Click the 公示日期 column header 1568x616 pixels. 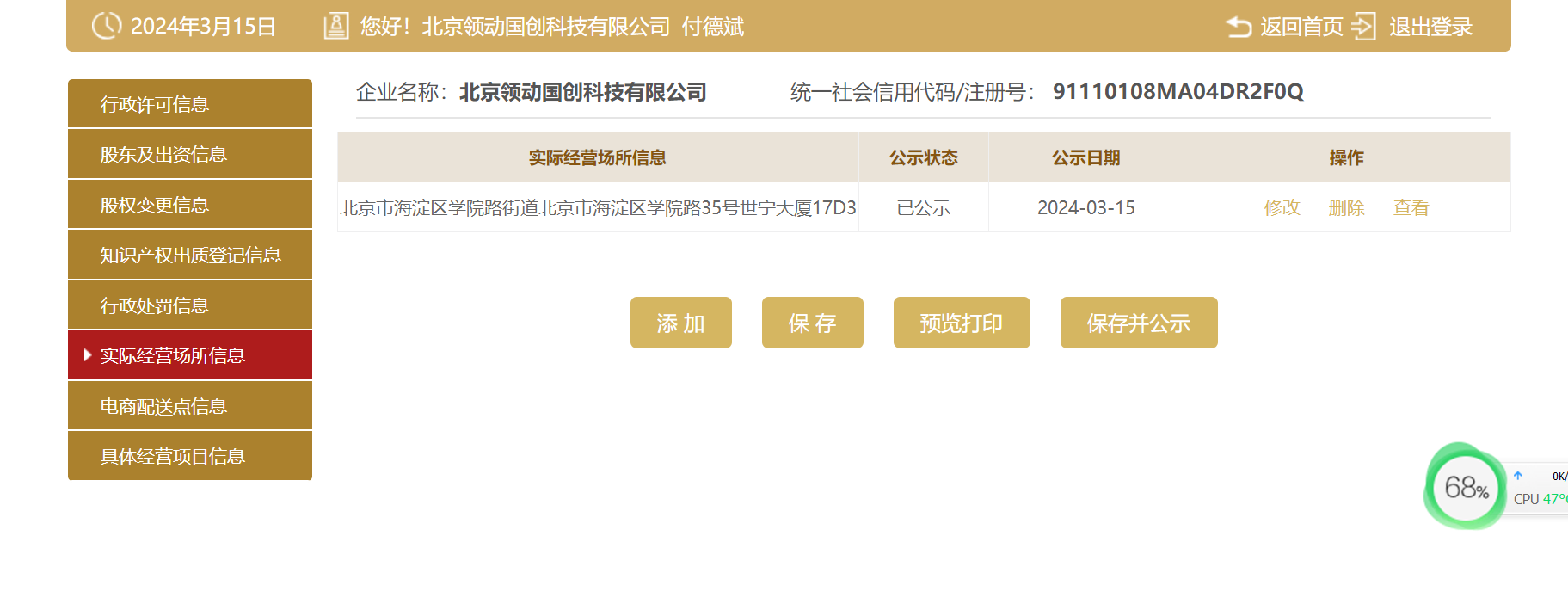coord(1086,157)
